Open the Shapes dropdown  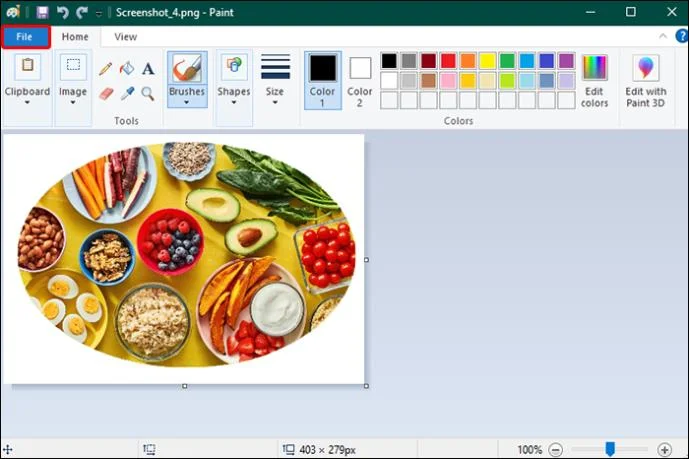[234, 80]
